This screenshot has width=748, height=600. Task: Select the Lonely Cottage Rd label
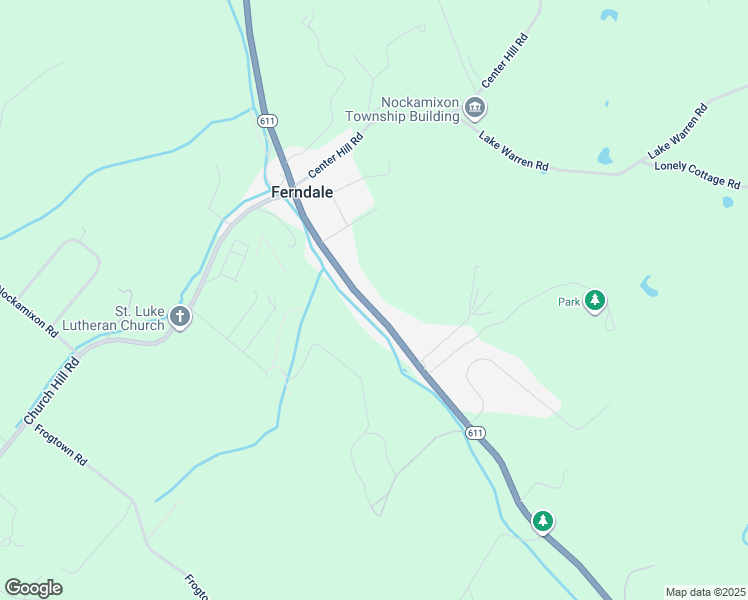pyautogui.click(x=697, y=175)
